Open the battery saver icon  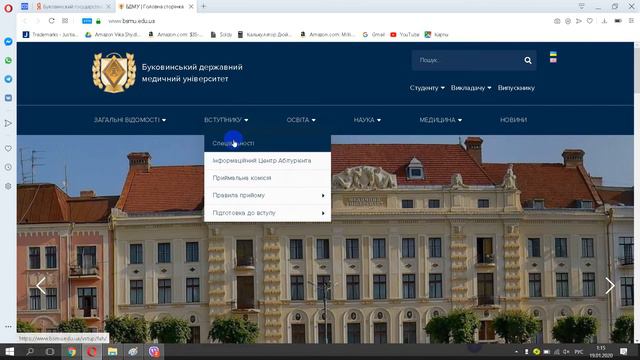(x=618, y=21)
